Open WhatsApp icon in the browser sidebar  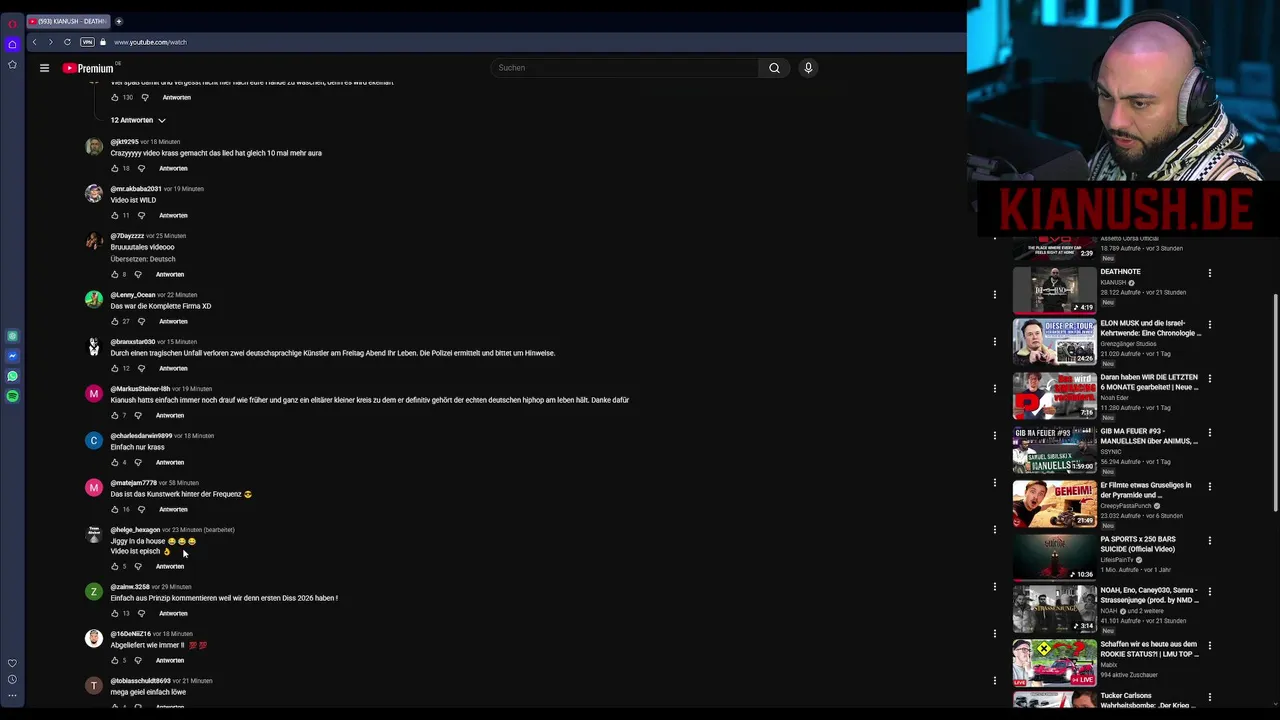[x=12, y=376]
